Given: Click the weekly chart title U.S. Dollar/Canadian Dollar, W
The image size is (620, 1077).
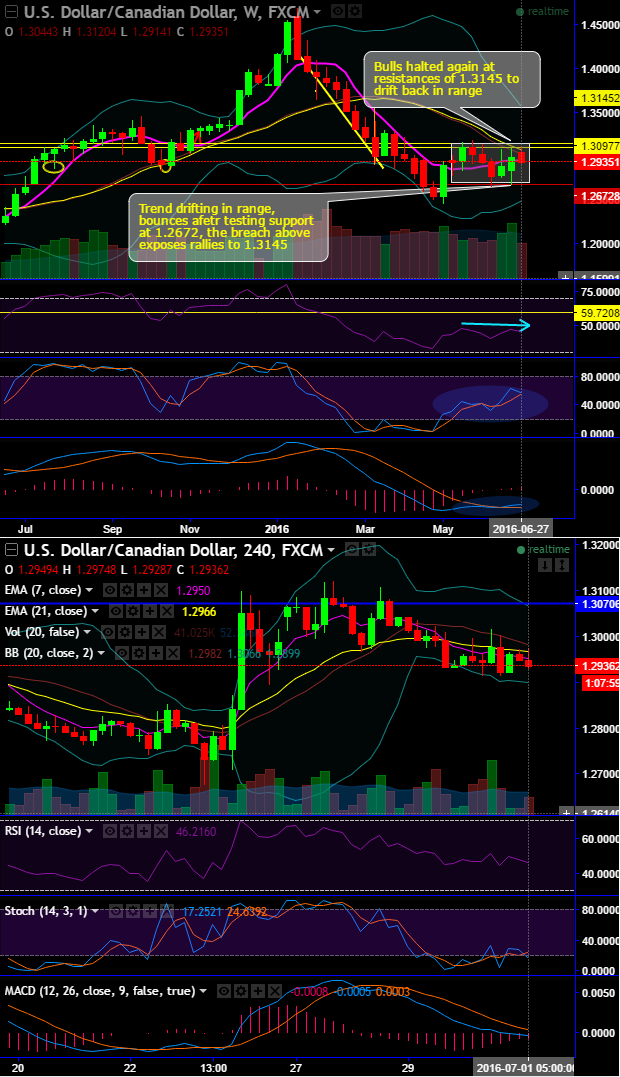Looking at the screenshot, I should 143,12.
